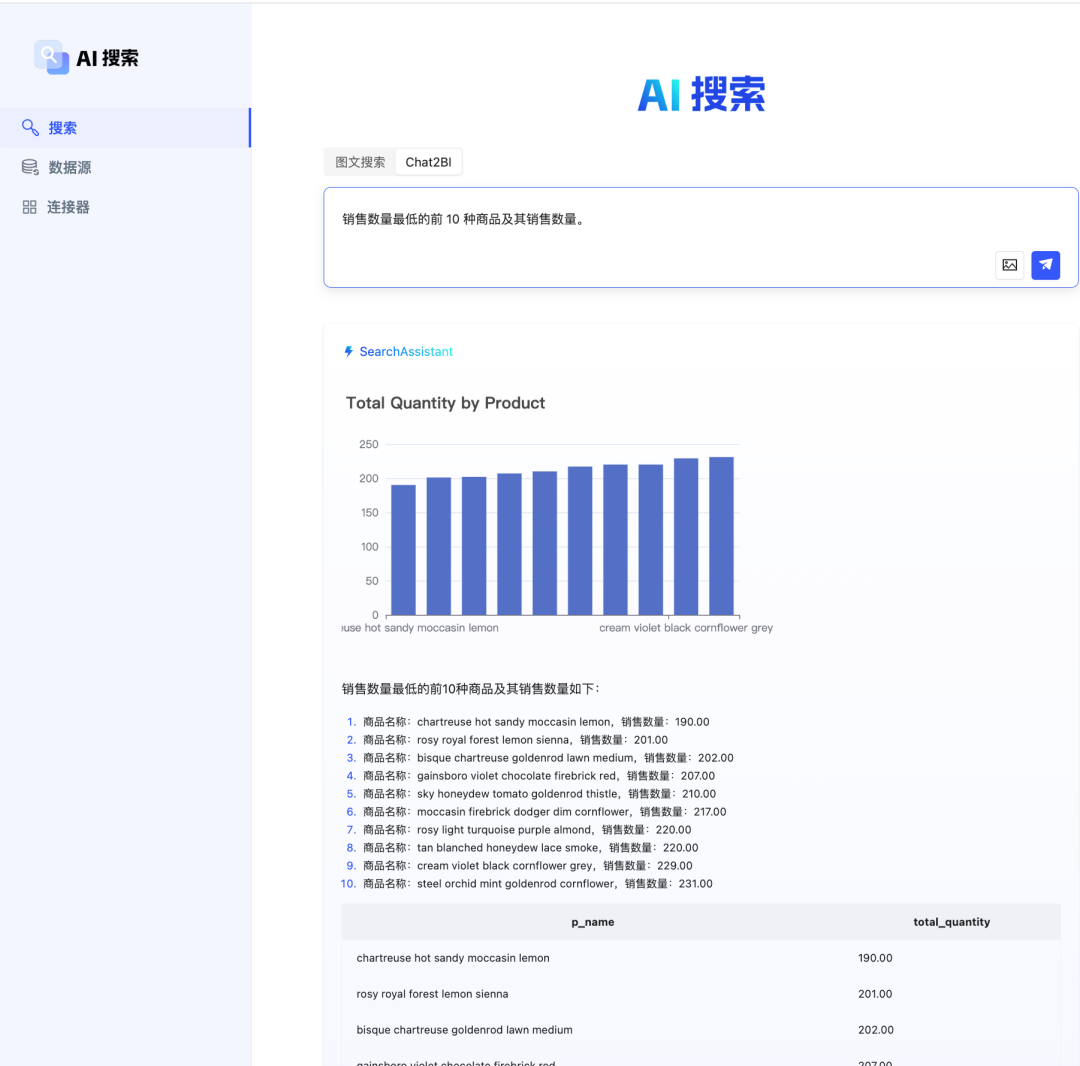Switch to the Chat2BI tab

click(428, 162)
